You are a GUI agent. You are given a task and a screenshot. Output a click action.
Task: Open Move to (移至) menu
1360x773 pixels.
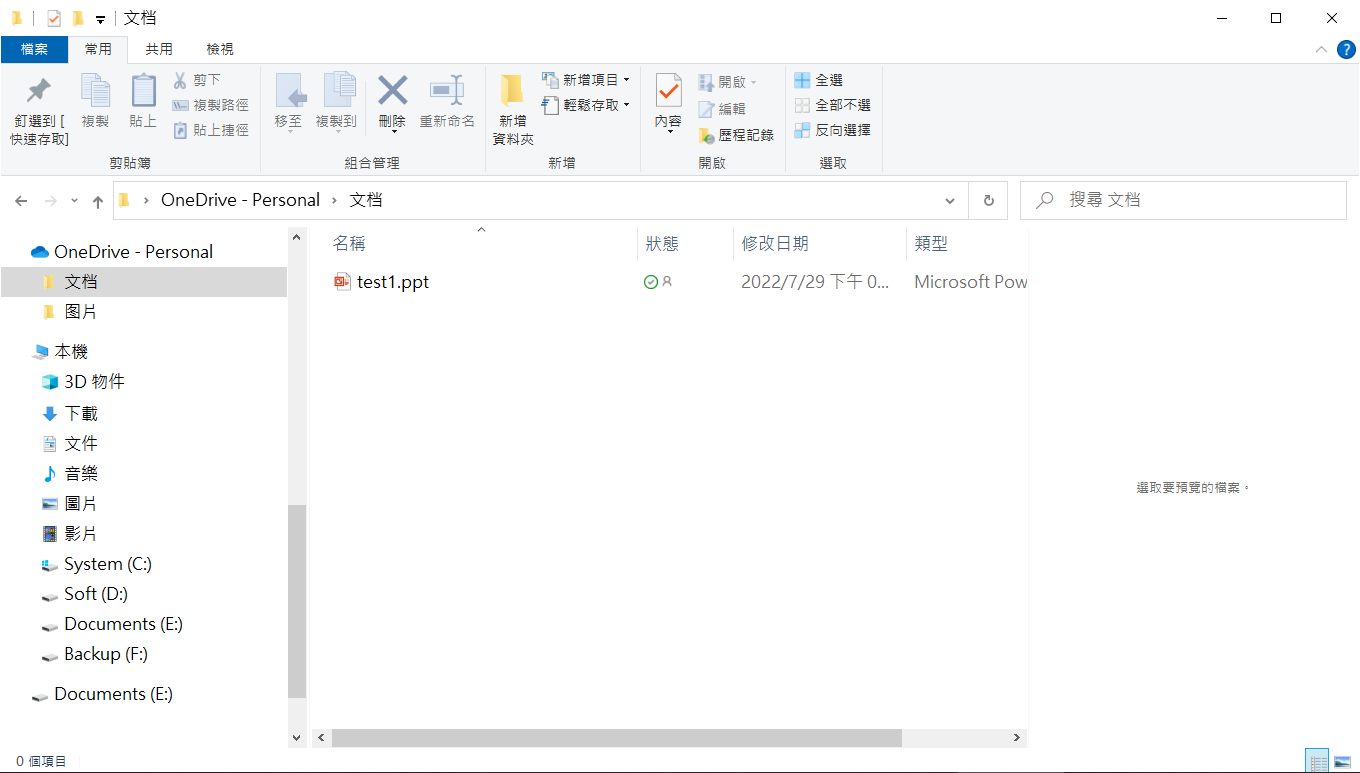289,103
